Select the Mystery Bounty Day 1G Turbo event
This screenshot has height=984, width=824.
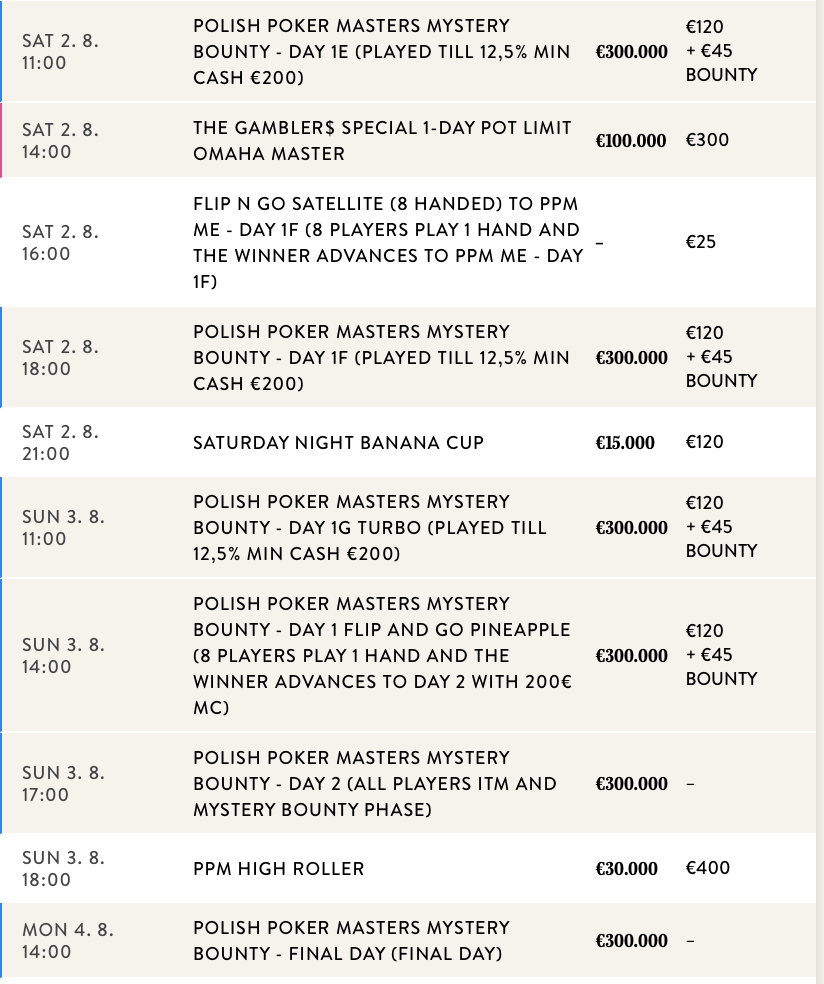click(370, 528)
